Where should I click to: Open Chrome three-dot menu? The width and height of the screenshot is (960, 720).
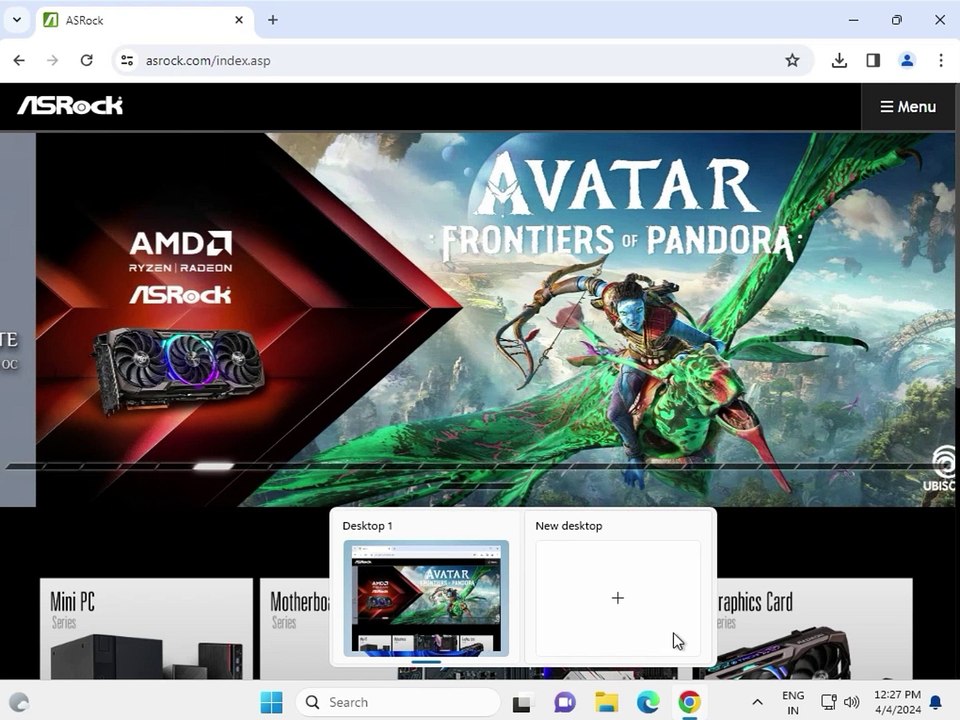940,60
